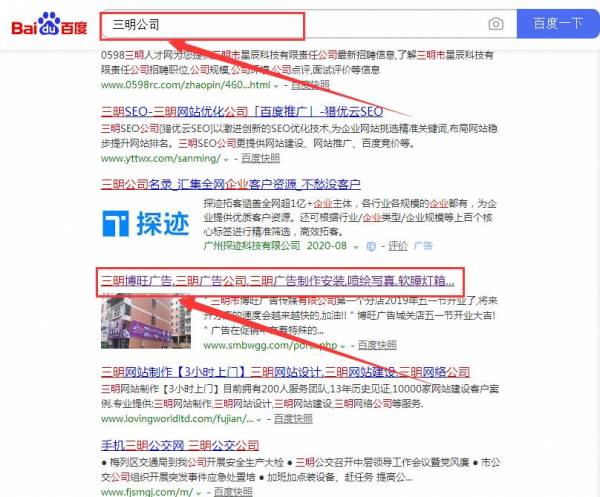Click the www.0598rc.com/zhaopin URL link
This screenshot has width=600, height=497.
point(185,85)
